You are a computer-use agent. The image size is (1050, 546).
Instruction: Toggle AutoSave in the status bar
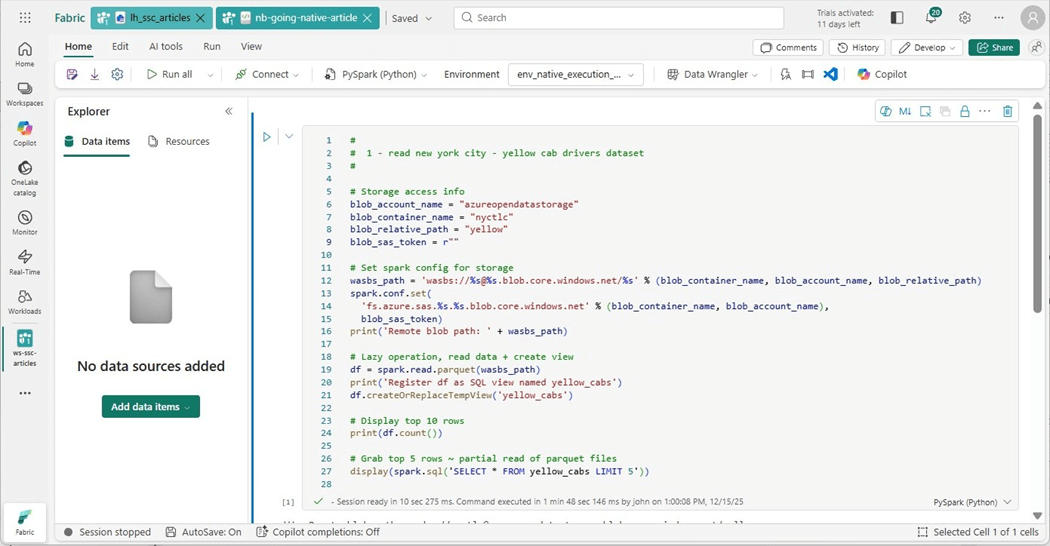coord(204,532)
